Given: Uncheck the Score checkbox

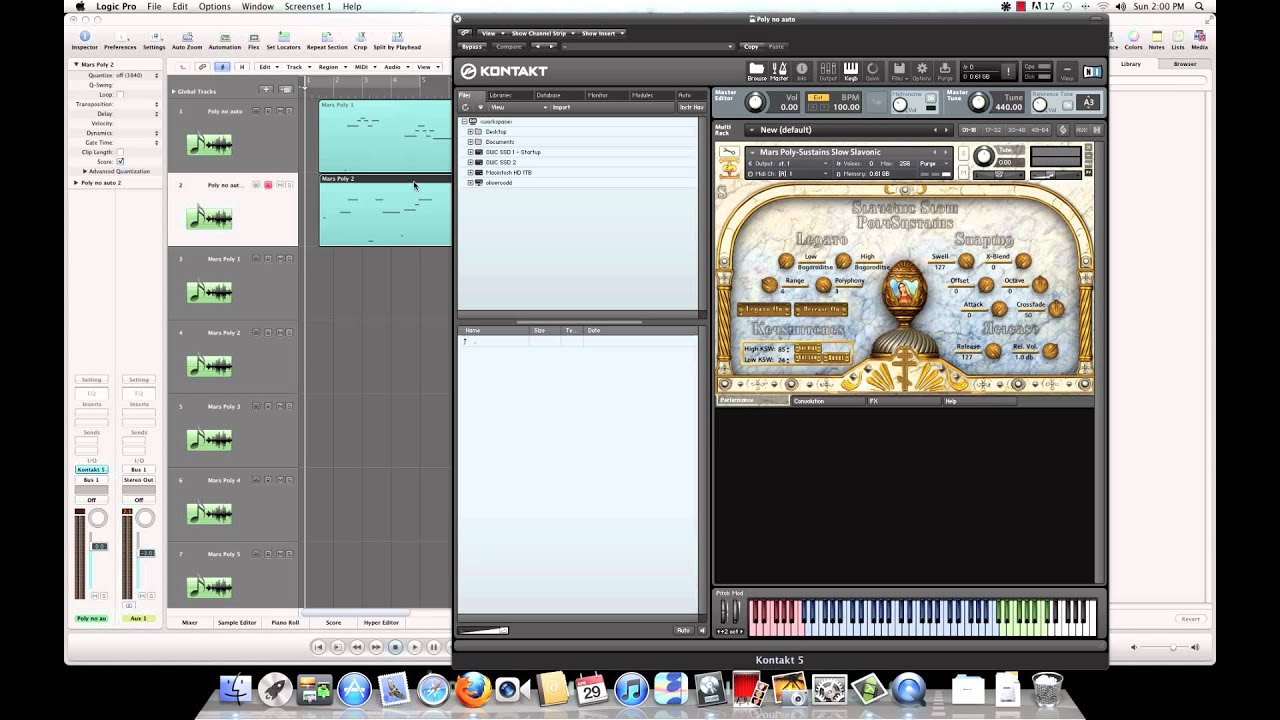Looking at the screenshot, I should (120, 161).
